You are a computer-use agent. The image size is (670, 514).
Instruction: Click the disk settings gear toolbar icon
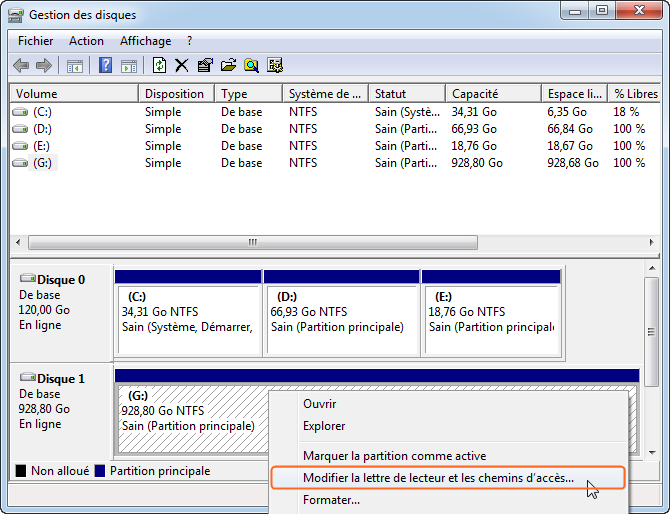(x=275, y=65)
